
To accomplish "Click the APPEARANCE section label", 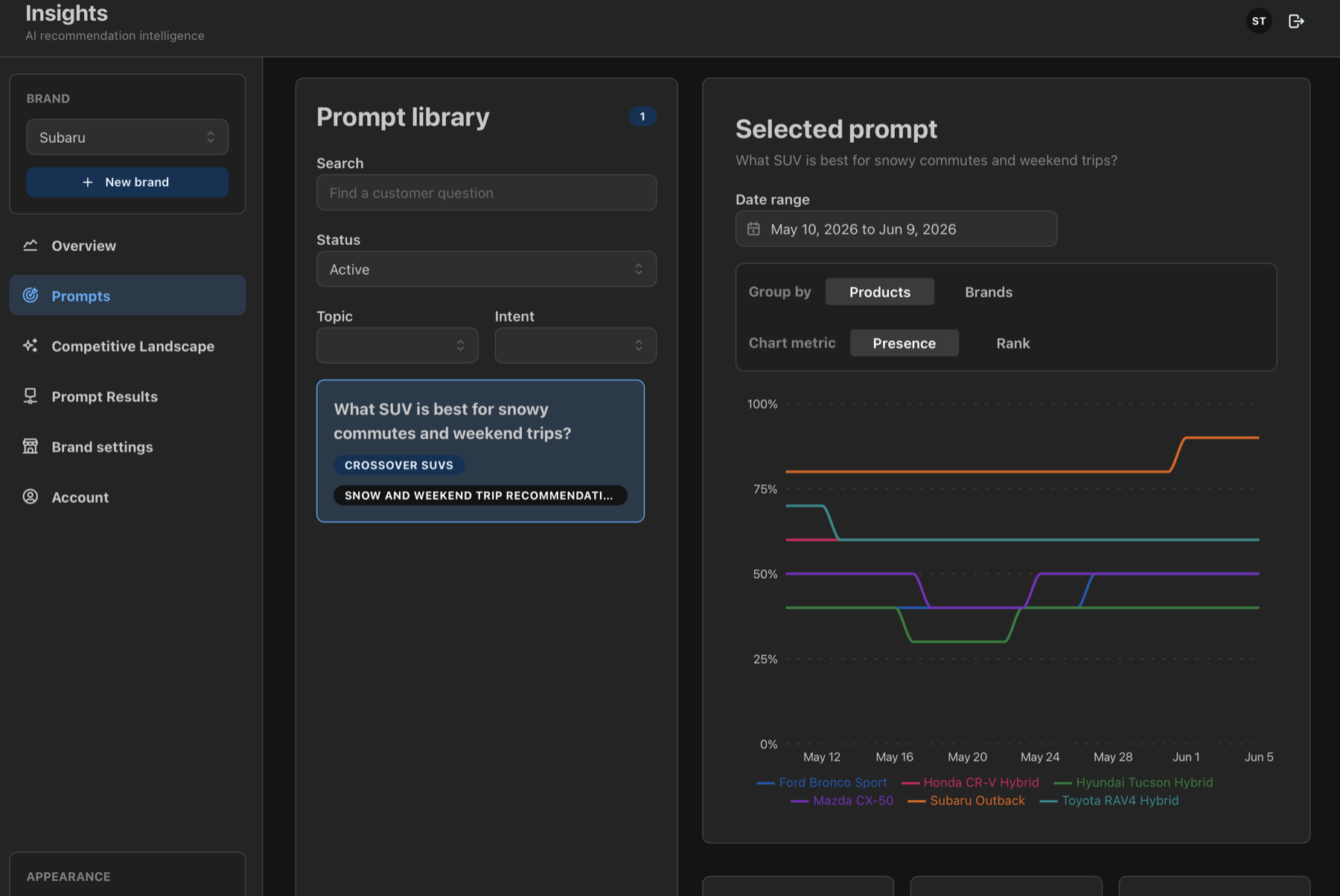I will (68, 877).
